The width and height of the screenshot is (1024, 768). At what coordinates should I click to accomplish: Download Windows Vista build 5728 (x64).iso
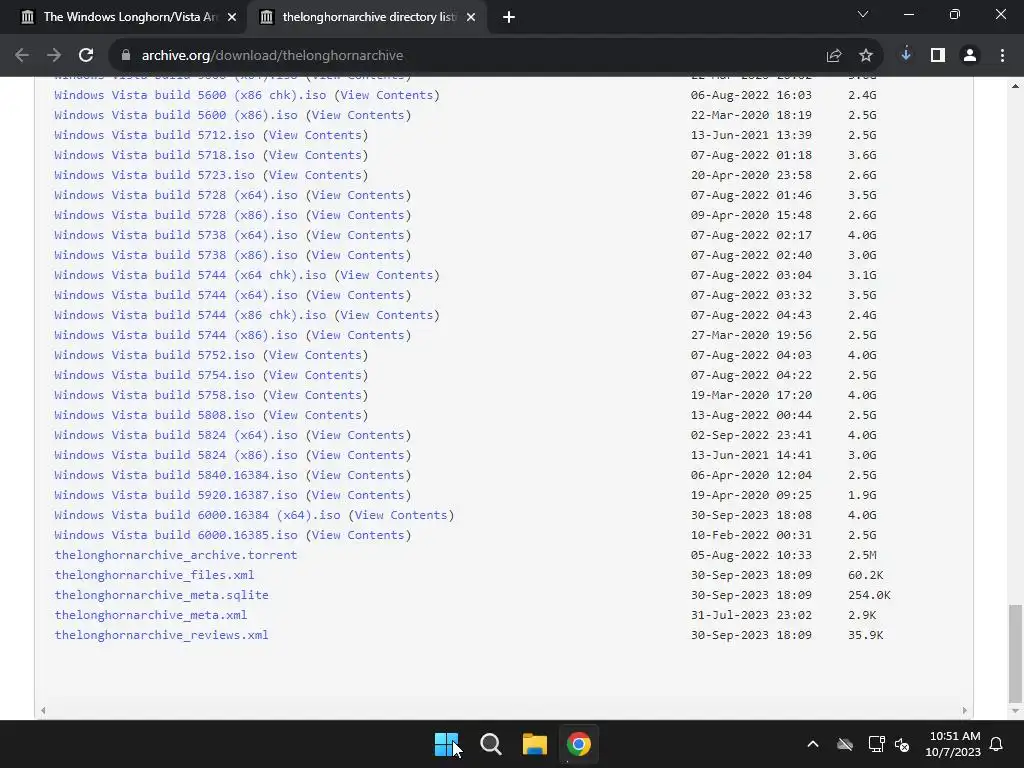click(176, 195)
